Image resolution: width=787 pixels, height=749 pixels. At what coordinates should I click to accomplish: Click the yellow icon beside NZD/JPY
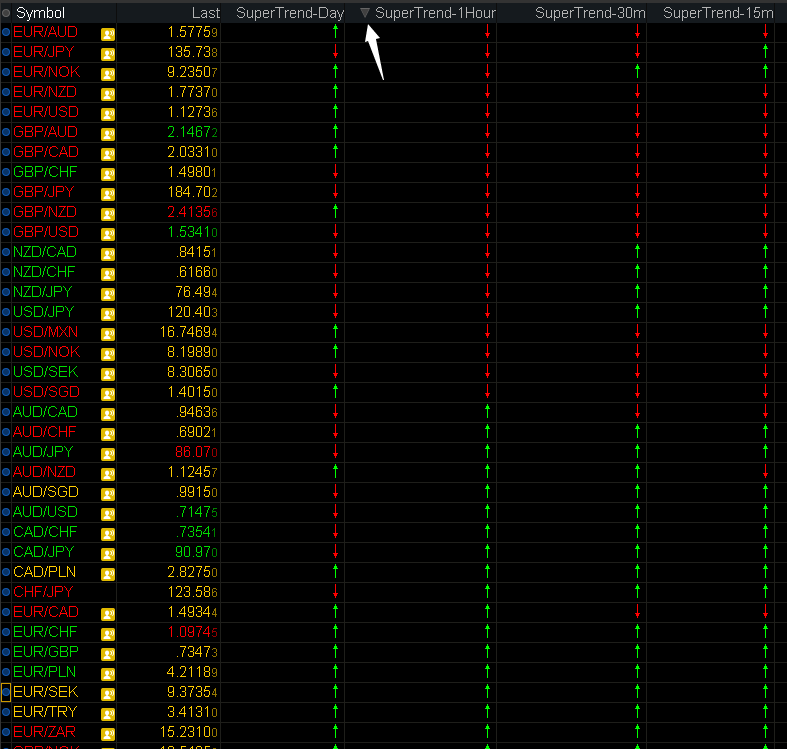pos(108,294)
